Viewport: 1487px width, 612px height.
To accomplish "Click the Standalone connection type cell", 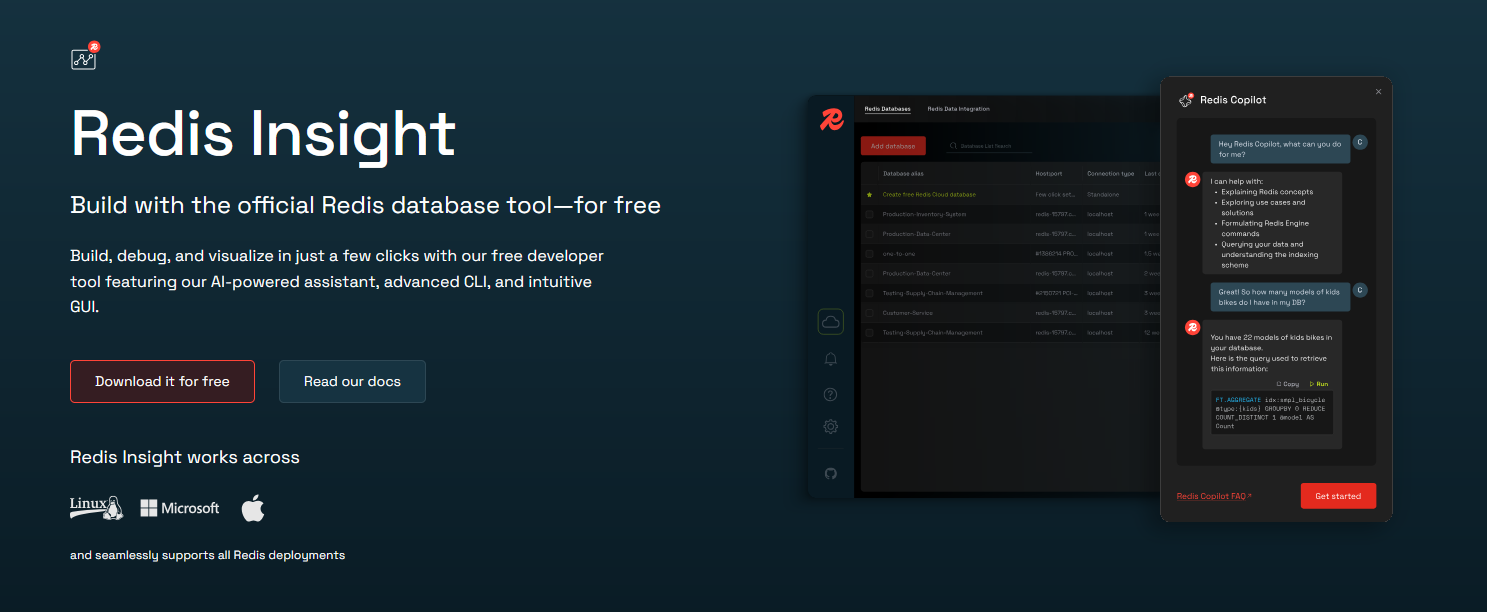I will [x=1104, y=194].
